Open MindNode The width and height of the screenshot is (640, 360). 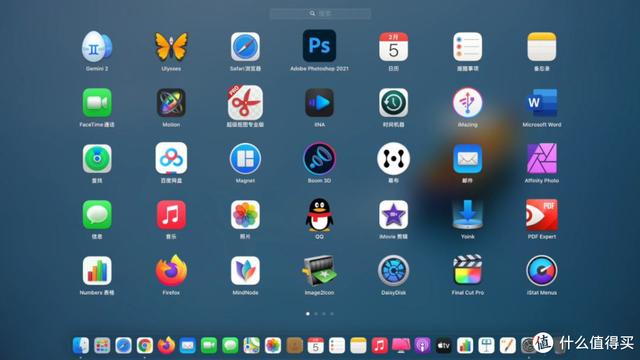coord(245,270)
